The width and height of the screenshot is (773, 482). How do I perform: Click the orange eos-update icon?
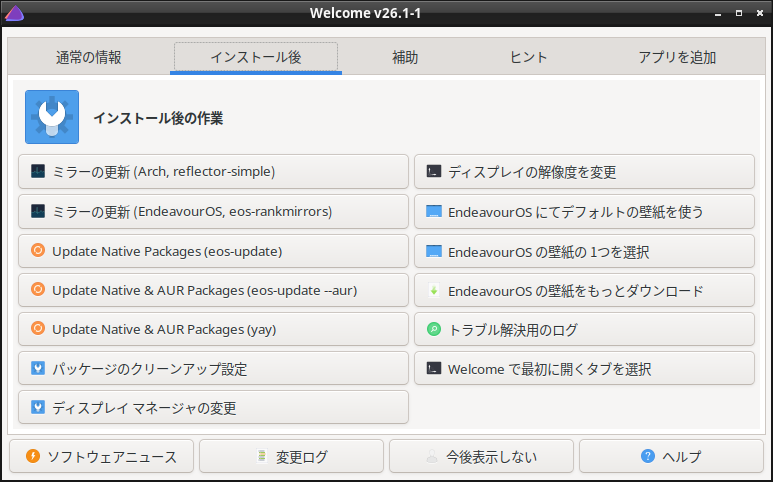pyautogui.click(x=38, y=251)
